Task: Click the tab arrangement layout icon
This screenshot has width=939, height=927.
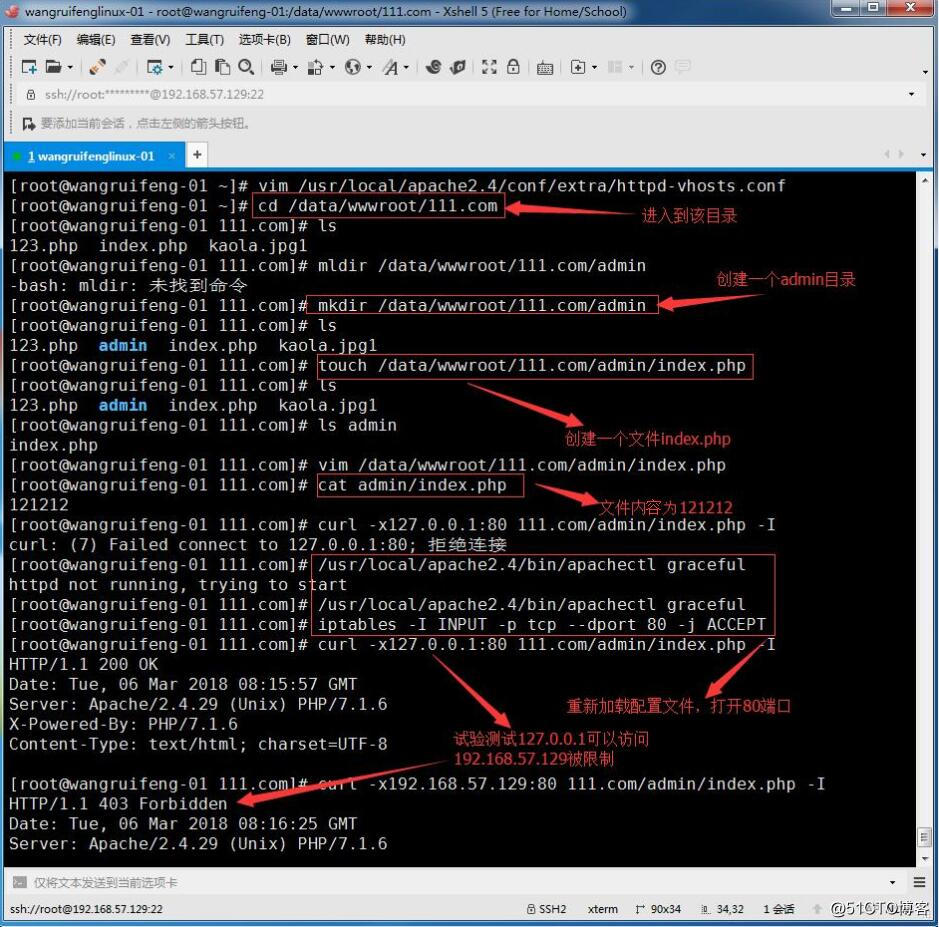Action: click(615, 67)
